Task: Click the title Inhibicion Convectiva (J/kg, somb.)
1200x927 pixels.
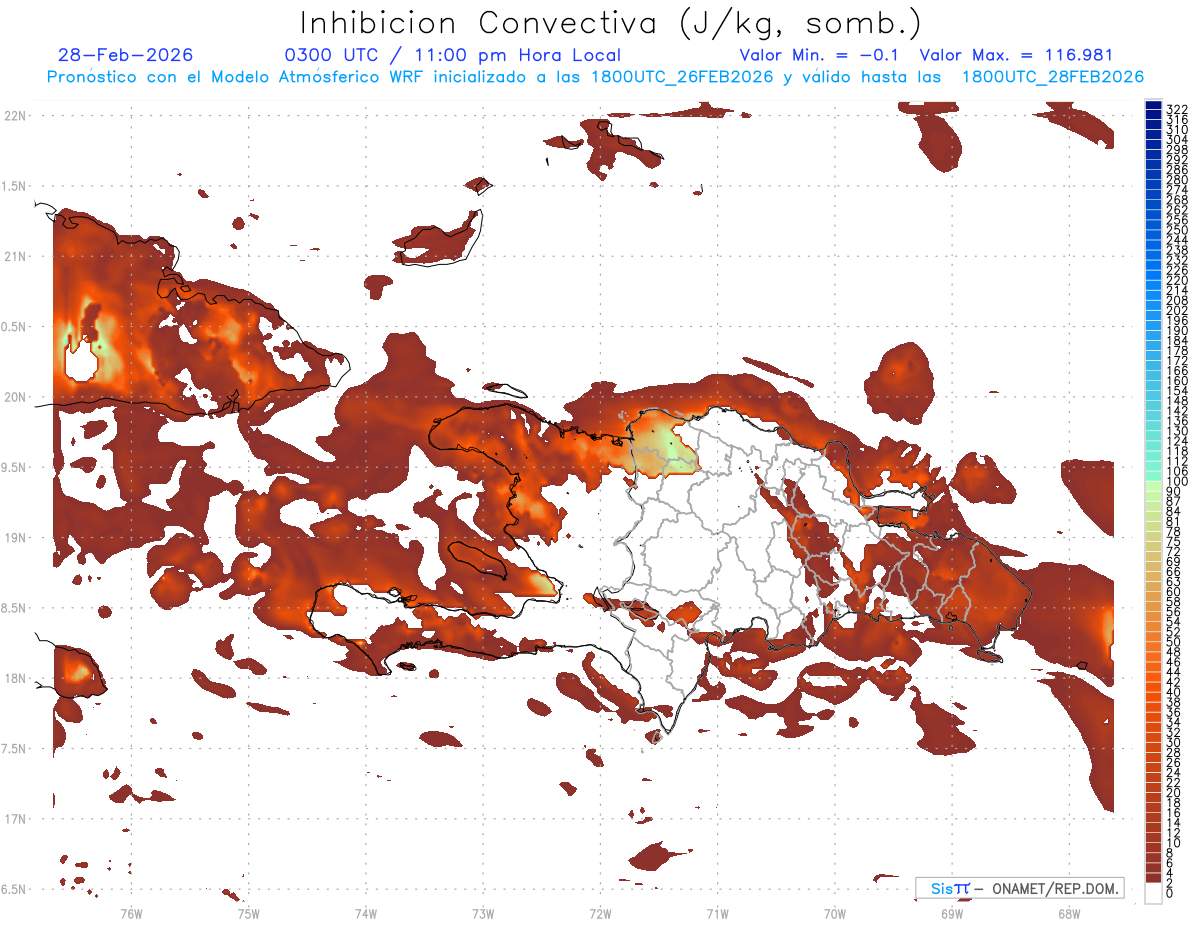Action: tap(610, 23)
